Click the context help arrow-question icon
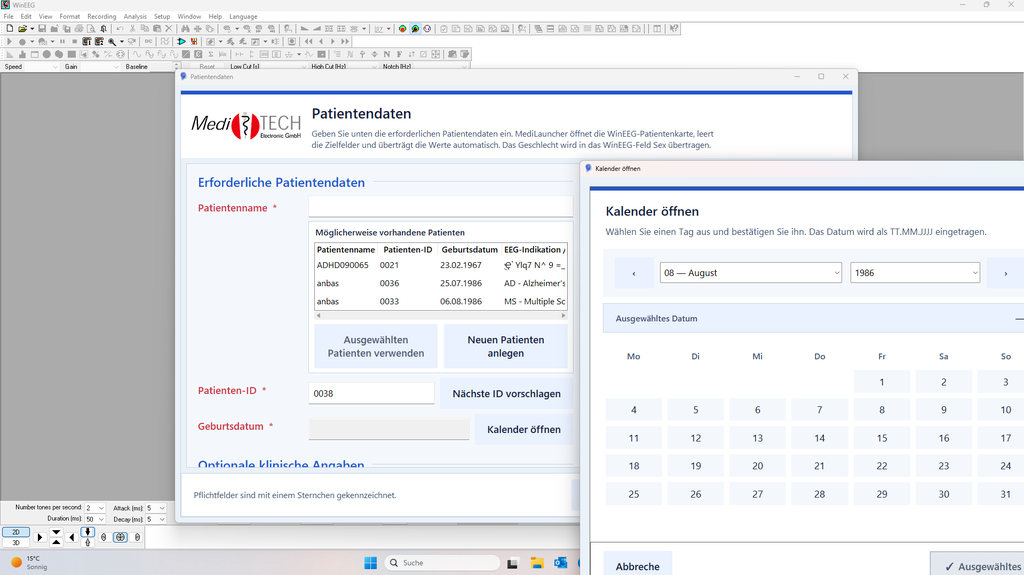1024x575 pixels. coord(674,28)
